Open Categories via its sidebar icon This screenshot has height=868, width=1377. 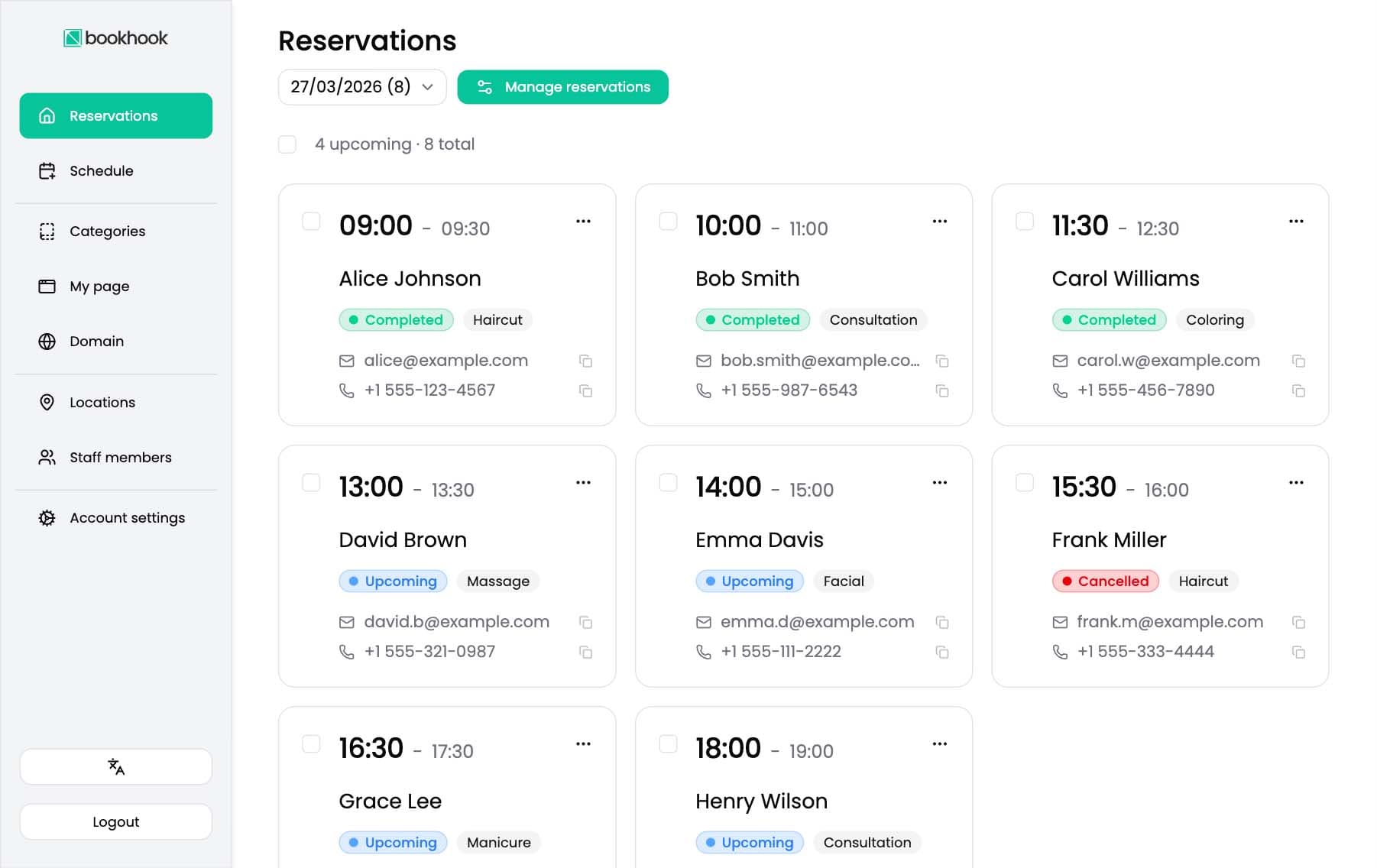click(x=47, y=231)
